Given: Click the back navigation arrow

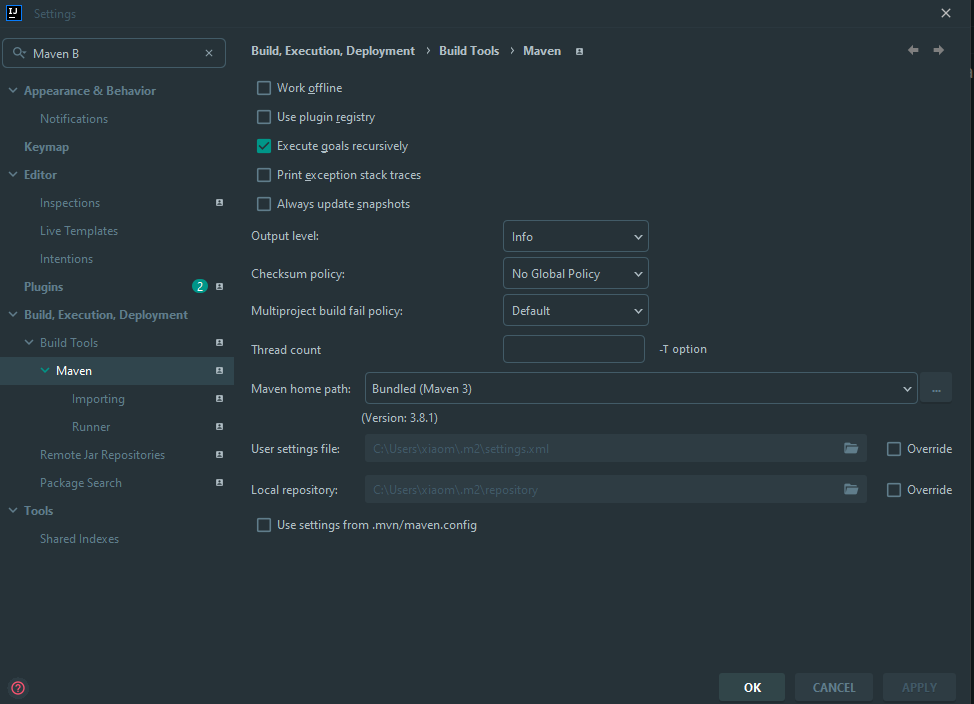Looking at the screenshot, I should (x=913, y=50).
